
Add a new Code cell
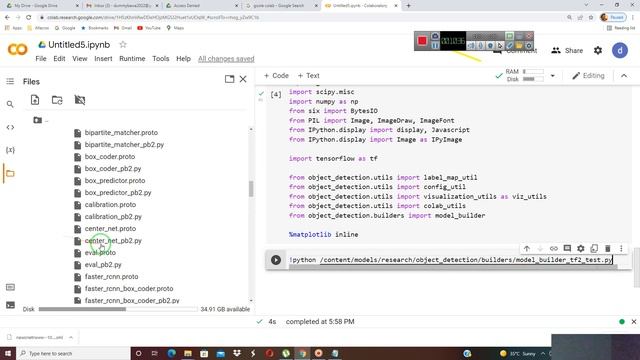tap(276, 76)
